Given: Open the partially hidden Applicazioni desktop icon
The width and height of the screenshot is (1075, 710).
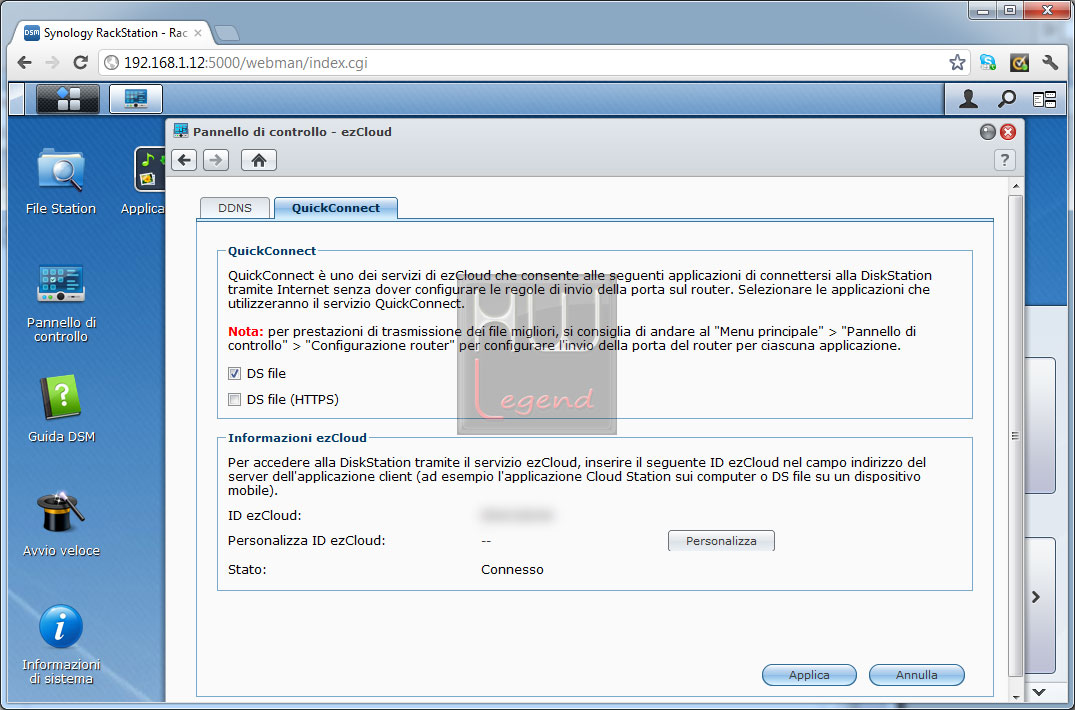Looking at the screenshot, I should [143, 181].
